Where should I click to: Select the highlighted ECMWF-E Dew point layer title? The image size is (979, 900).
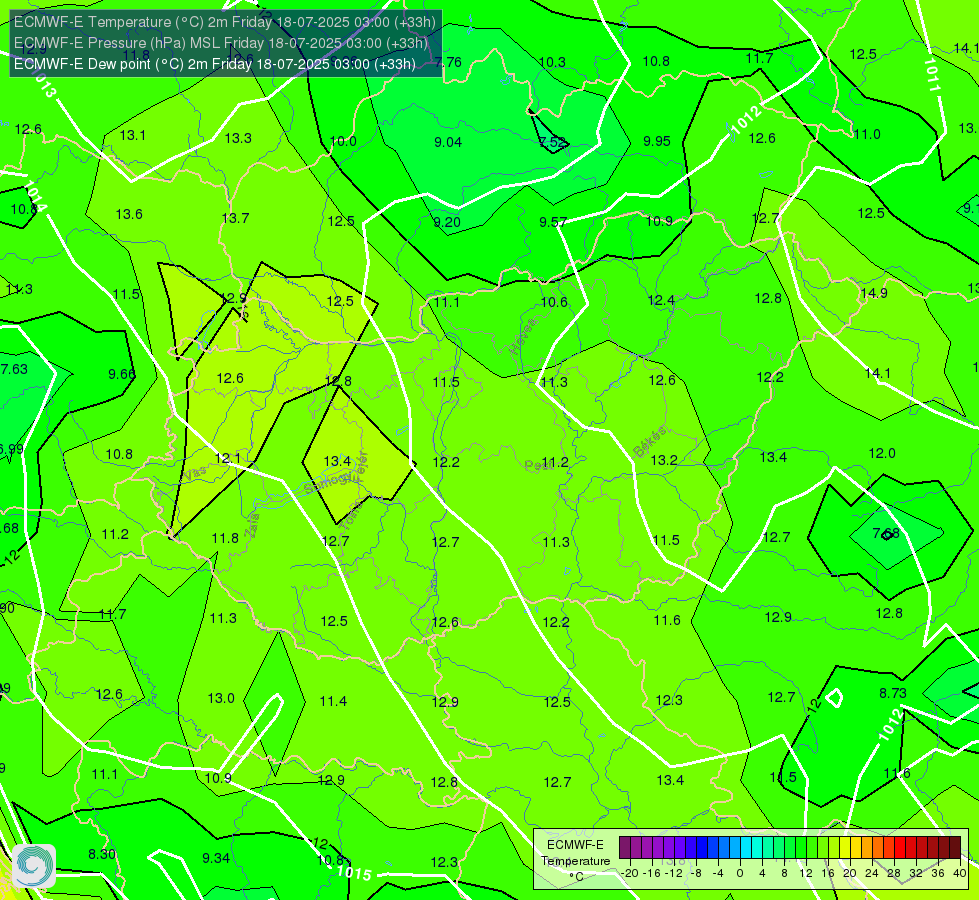pyautogui.click(x=215, y=64)
